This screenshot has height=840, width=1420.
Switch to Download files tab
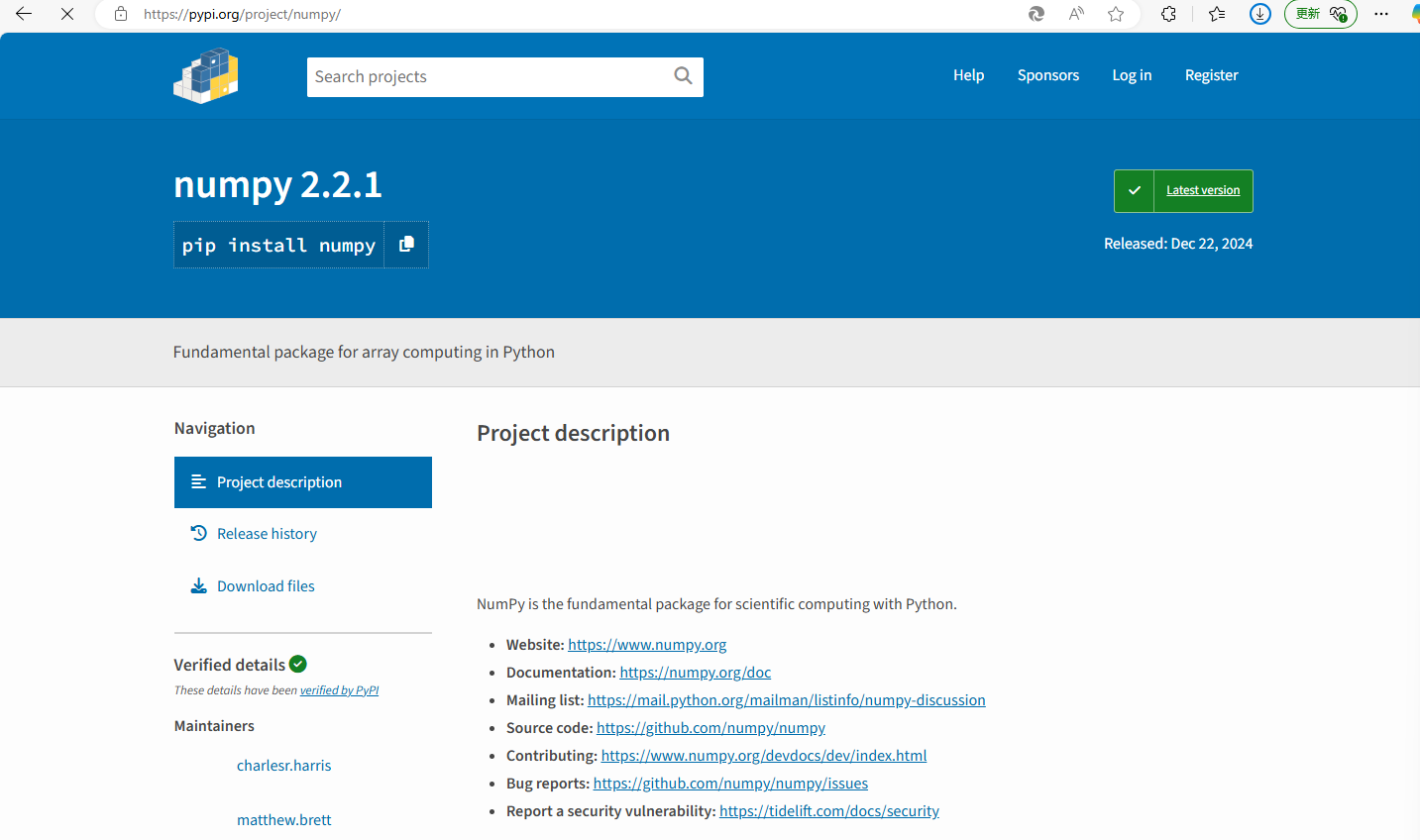point(303,586)
